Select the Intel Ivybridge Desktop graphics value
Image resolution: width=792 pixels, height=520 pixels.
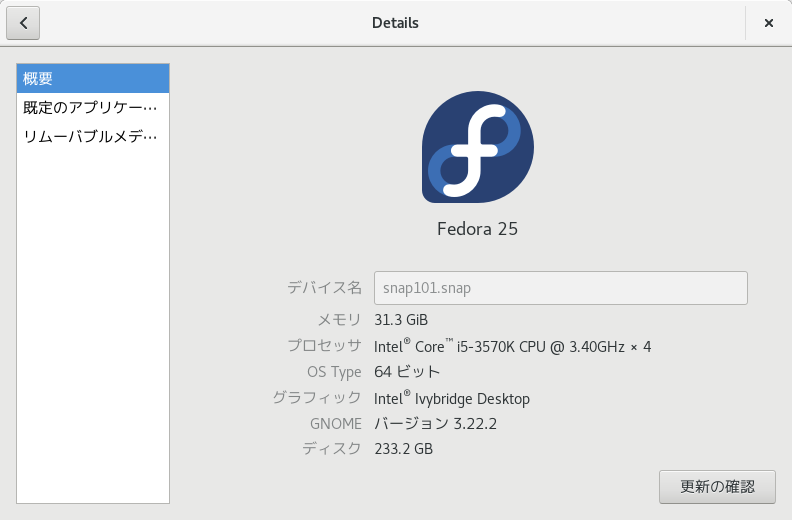coord(452,399)
